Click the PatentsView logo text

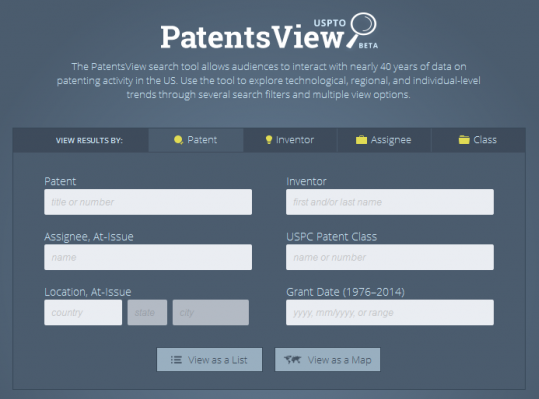point(252,37)
